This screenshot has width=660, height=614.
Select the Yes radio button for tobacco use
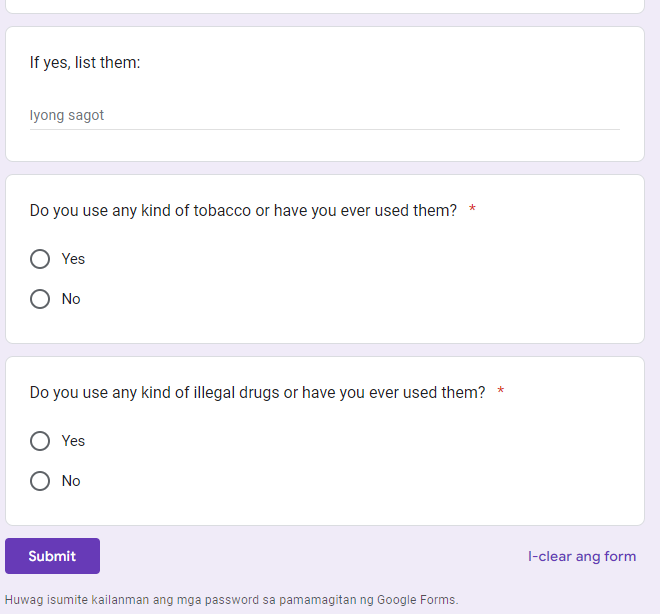click(x=40, y=259)
